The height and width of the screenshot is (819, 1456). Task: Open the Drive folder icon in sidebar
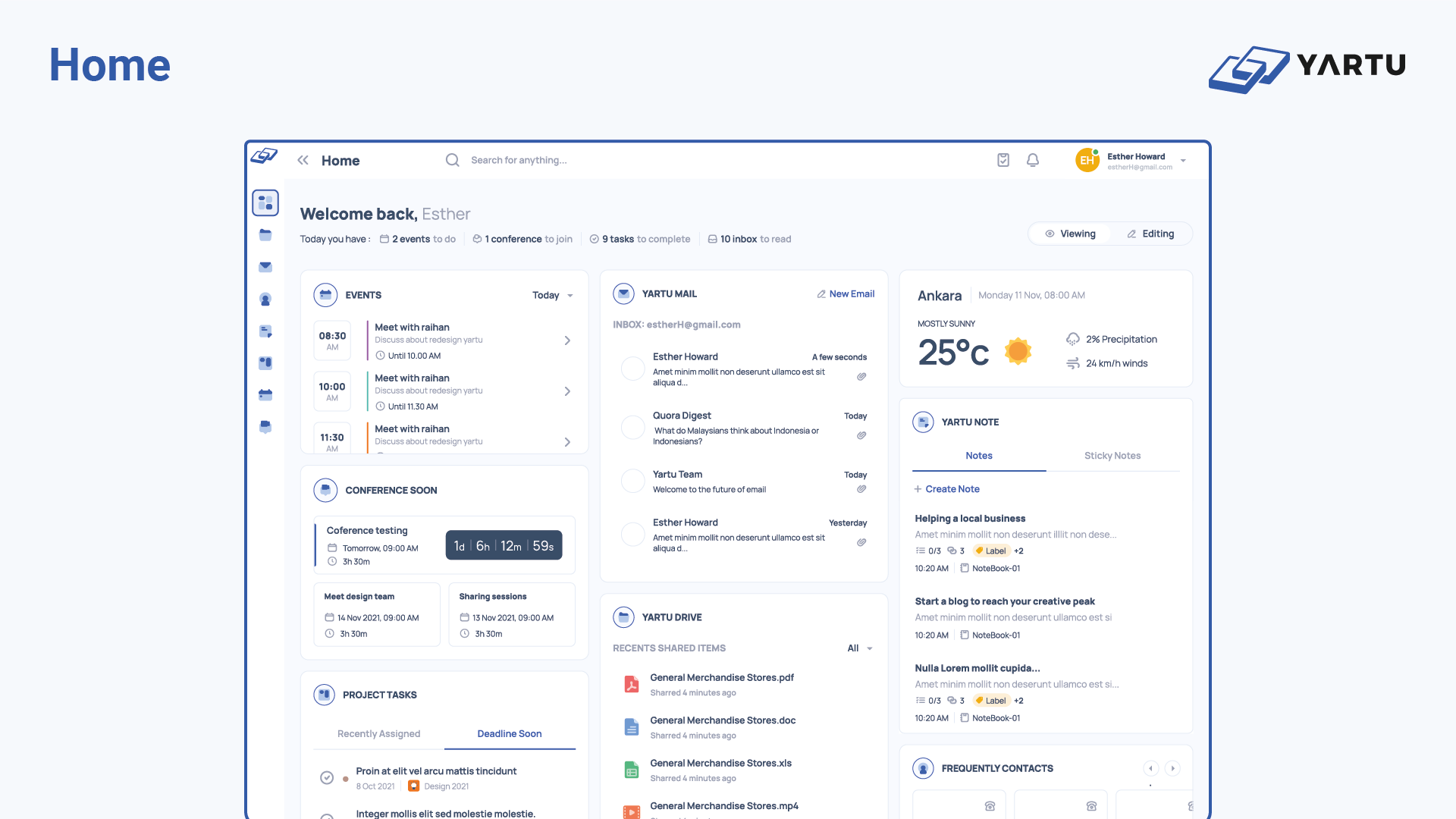pos(265,235)
